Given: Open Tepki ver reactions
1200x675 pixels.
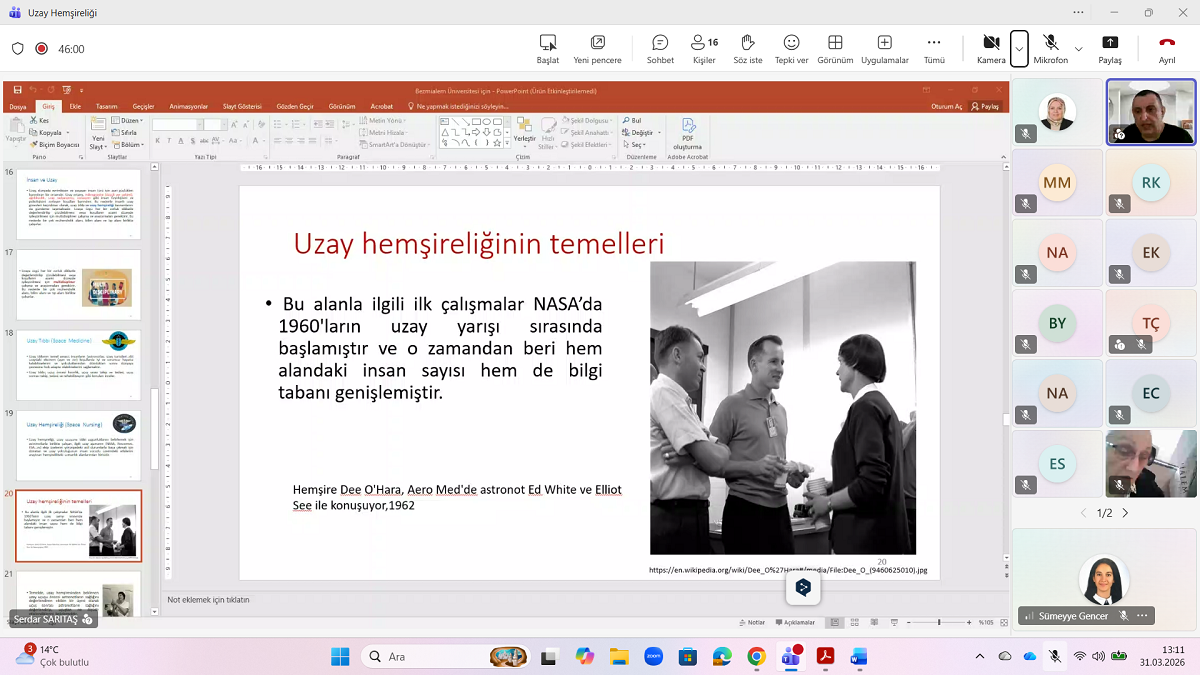Looking at the screenshot, I should click(x=791, y=48).
